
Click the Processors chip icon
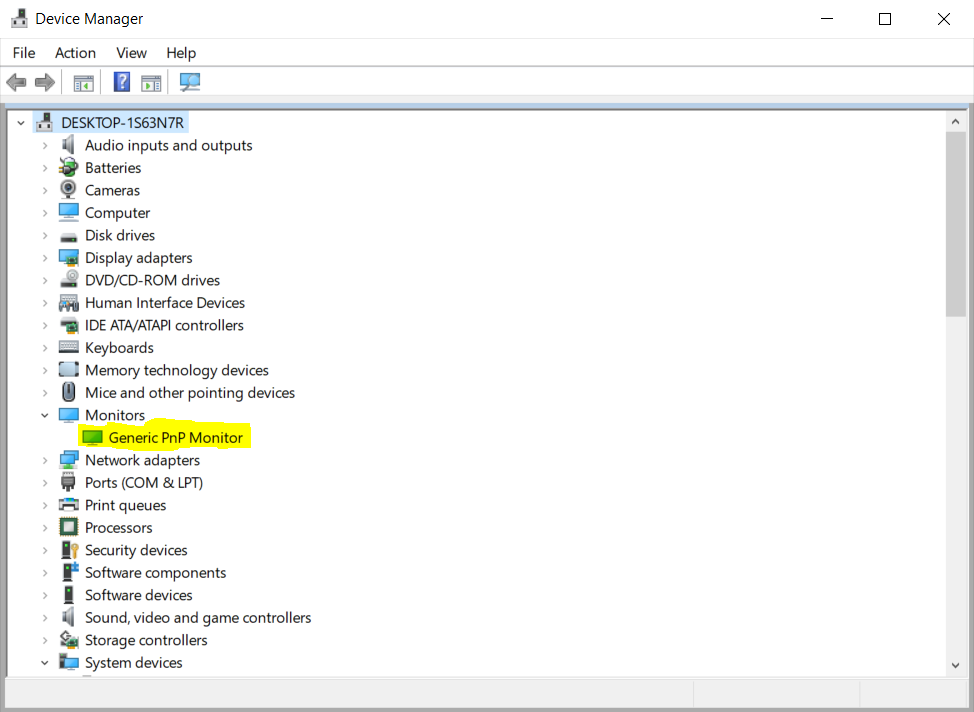(69, 528)
